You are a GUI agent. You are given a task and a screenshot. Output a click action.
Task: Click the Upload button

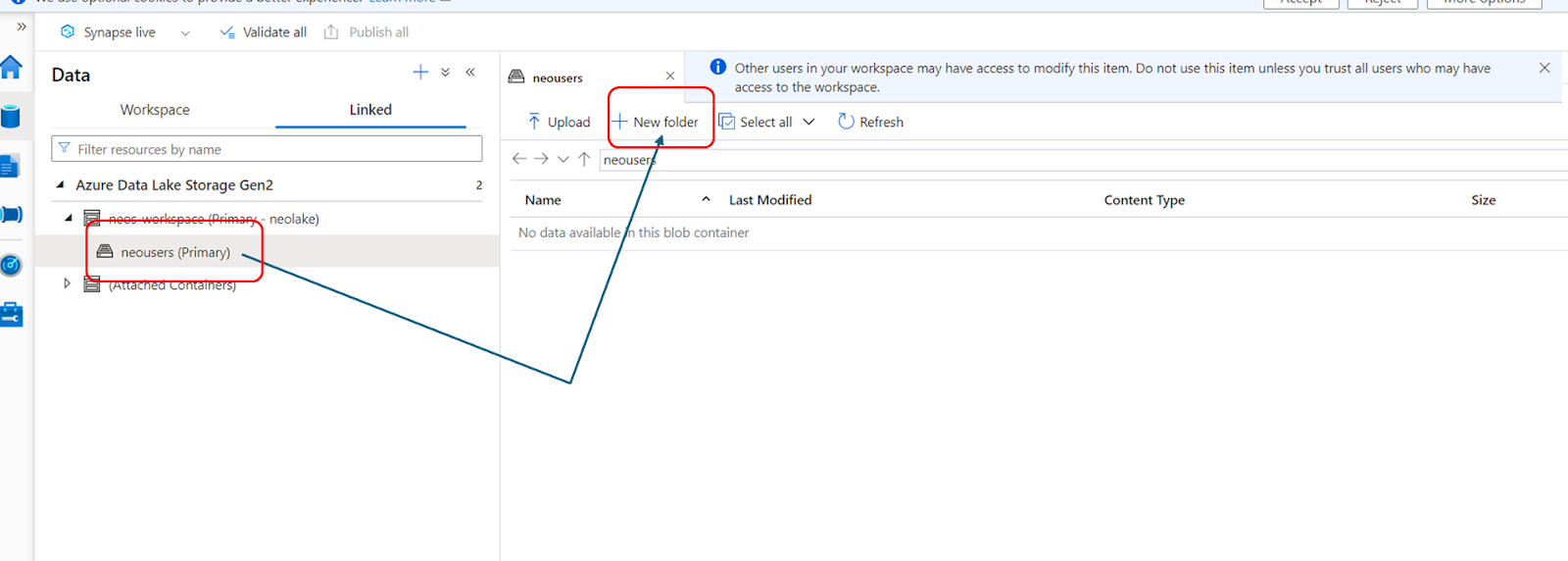coord(559,122)
